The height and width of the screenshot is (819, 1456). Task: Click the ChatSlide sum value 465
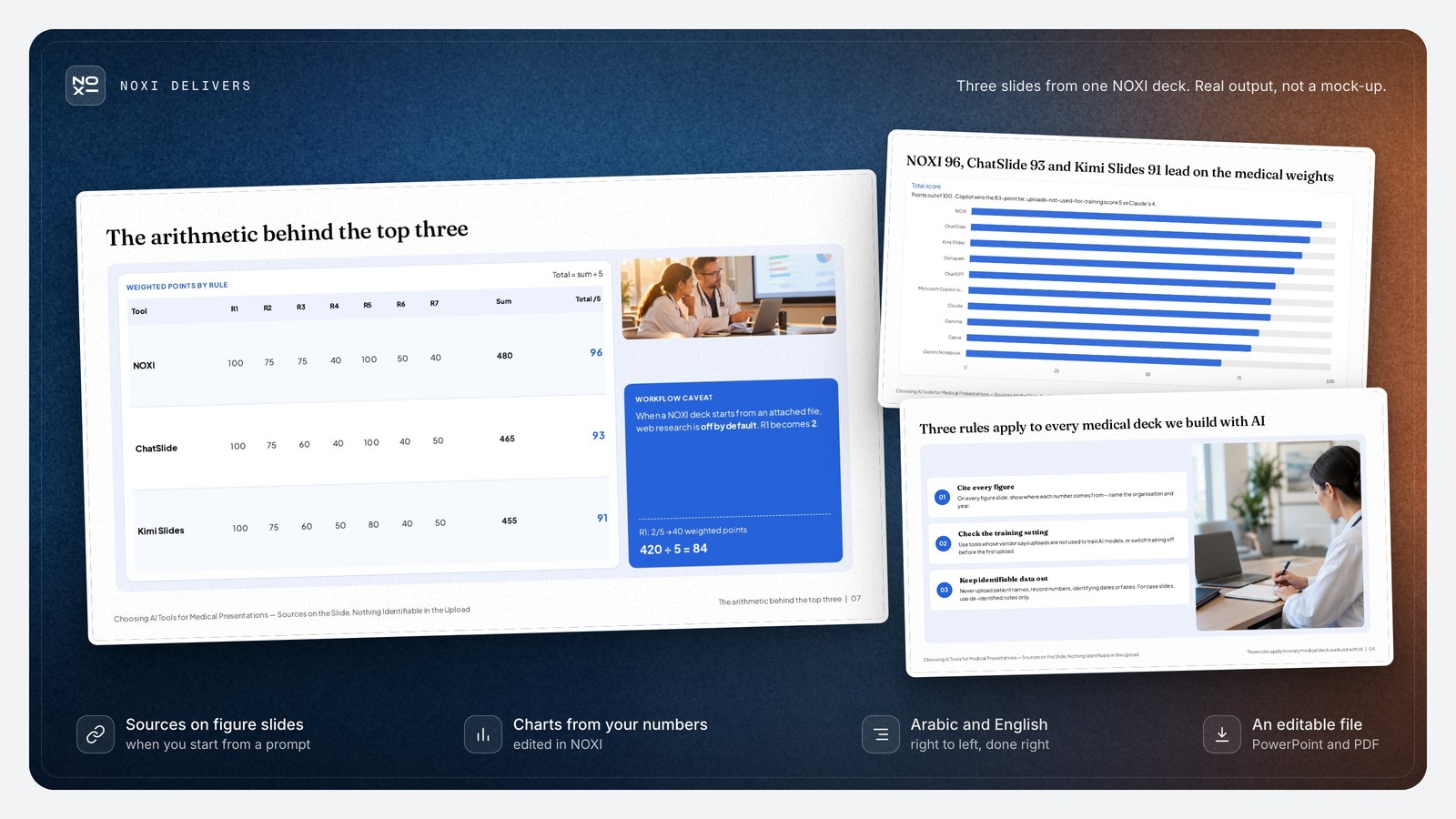click(x=507, y=439)
